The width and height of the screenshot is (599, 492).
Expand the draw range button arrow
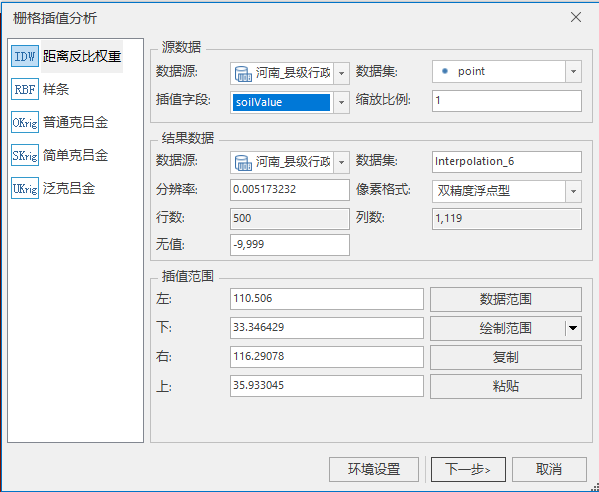573,328
